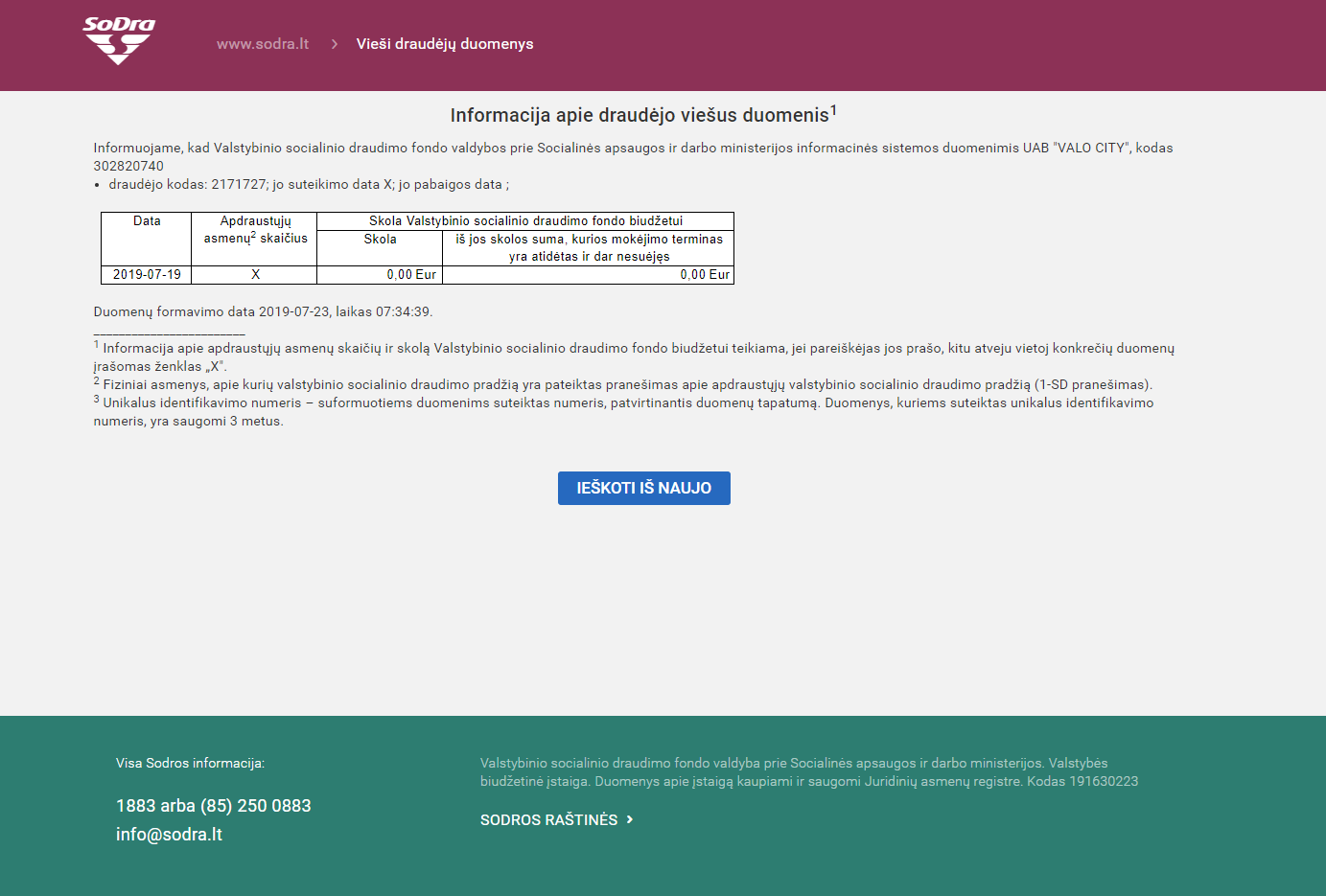Image resolution: width=1326 pixels, height=896 pixels.
Task: Click the info@sodra.lt email address
Action: [169, 835]
